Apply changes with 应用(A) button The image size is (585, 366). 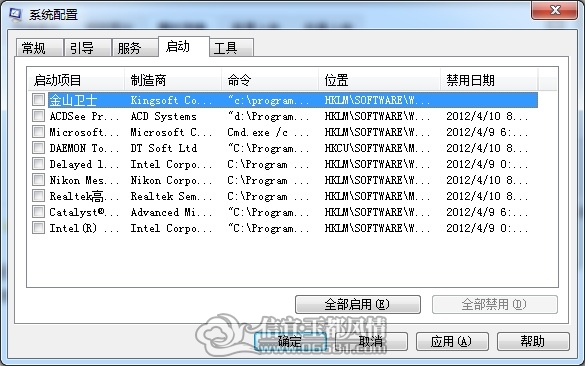452,341
